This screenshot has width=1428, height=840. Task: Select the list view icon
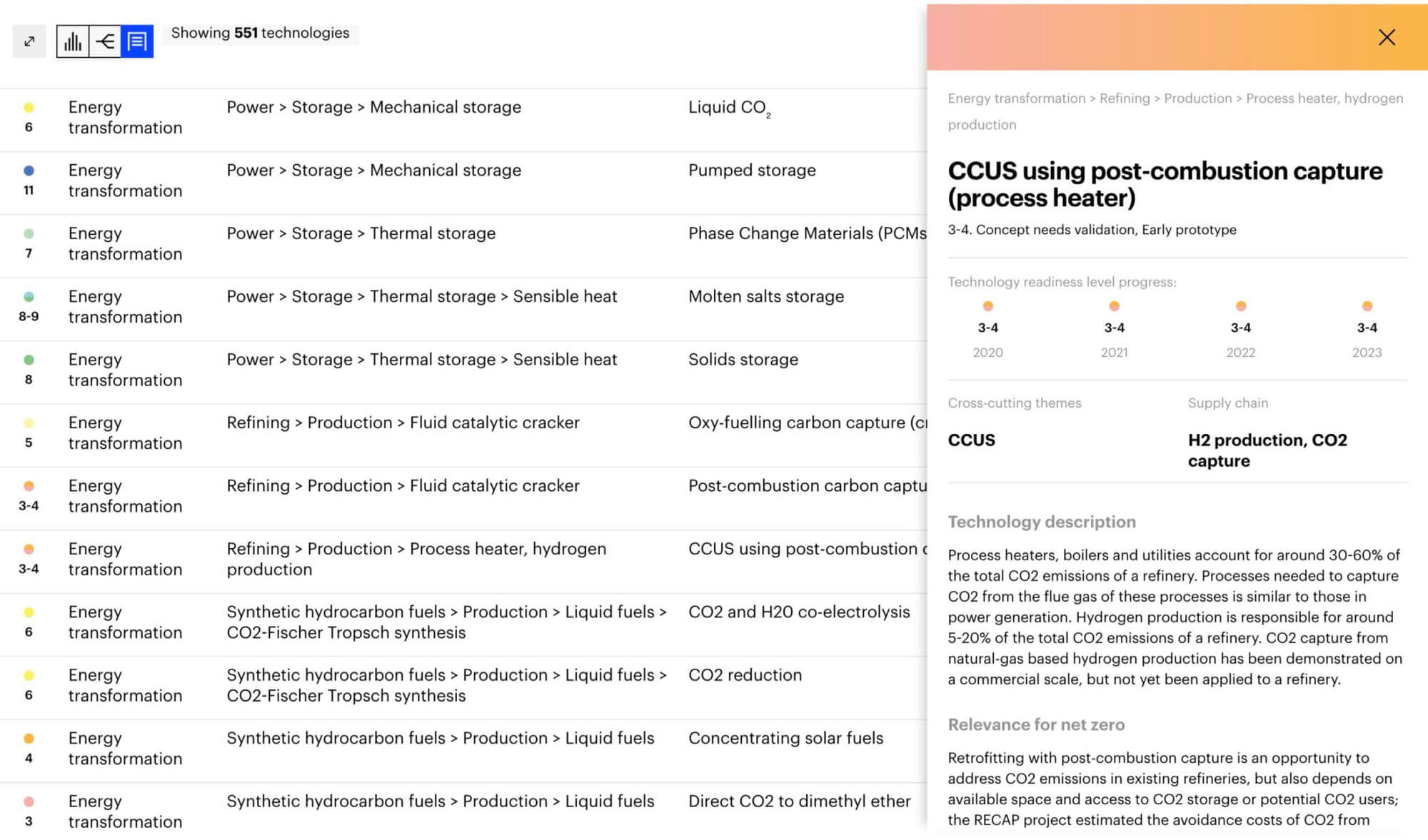pos(137,41)
